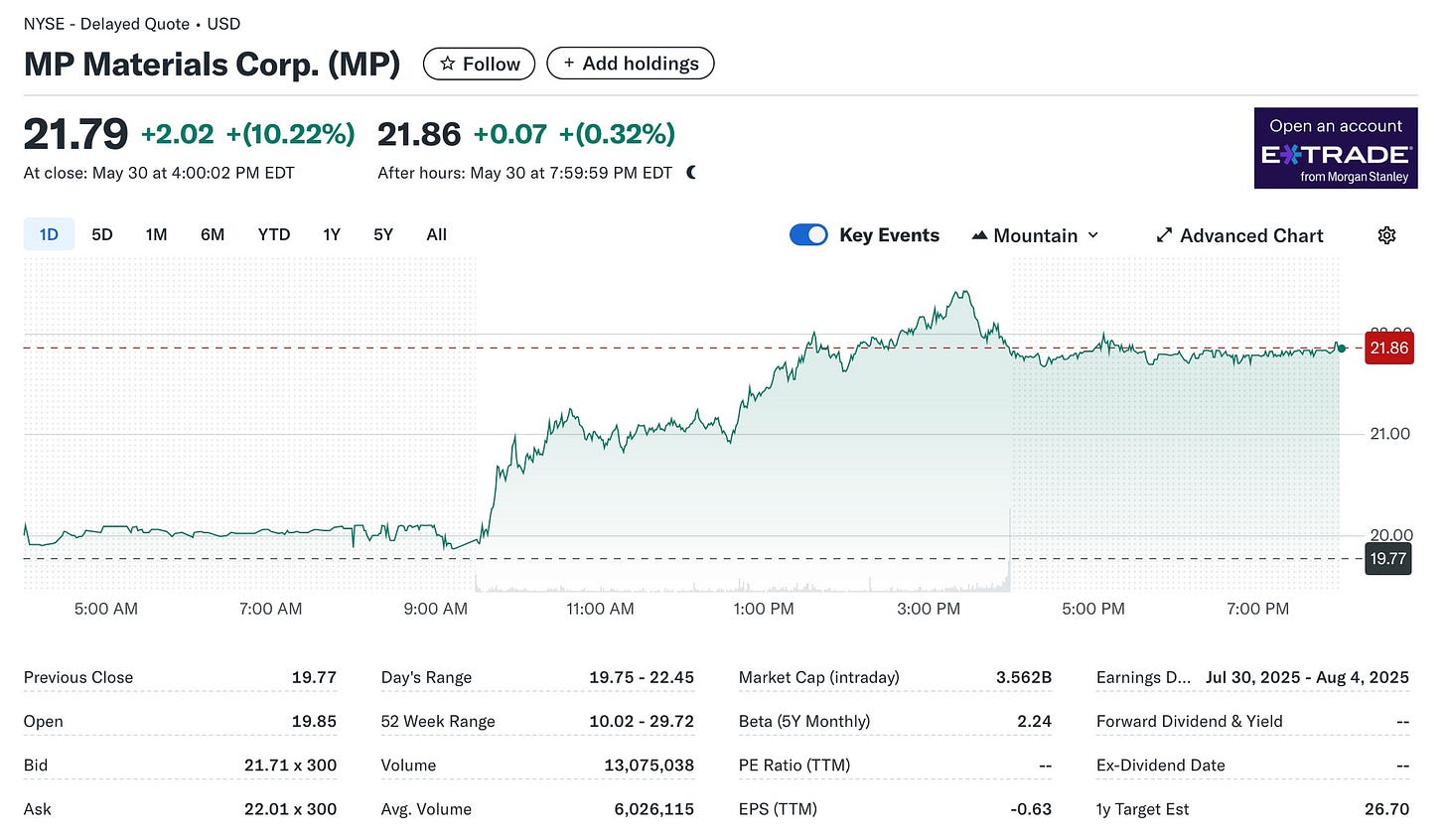
Task: Click the MP Materials Corp. (MP) heading
Action: [212, 64]
